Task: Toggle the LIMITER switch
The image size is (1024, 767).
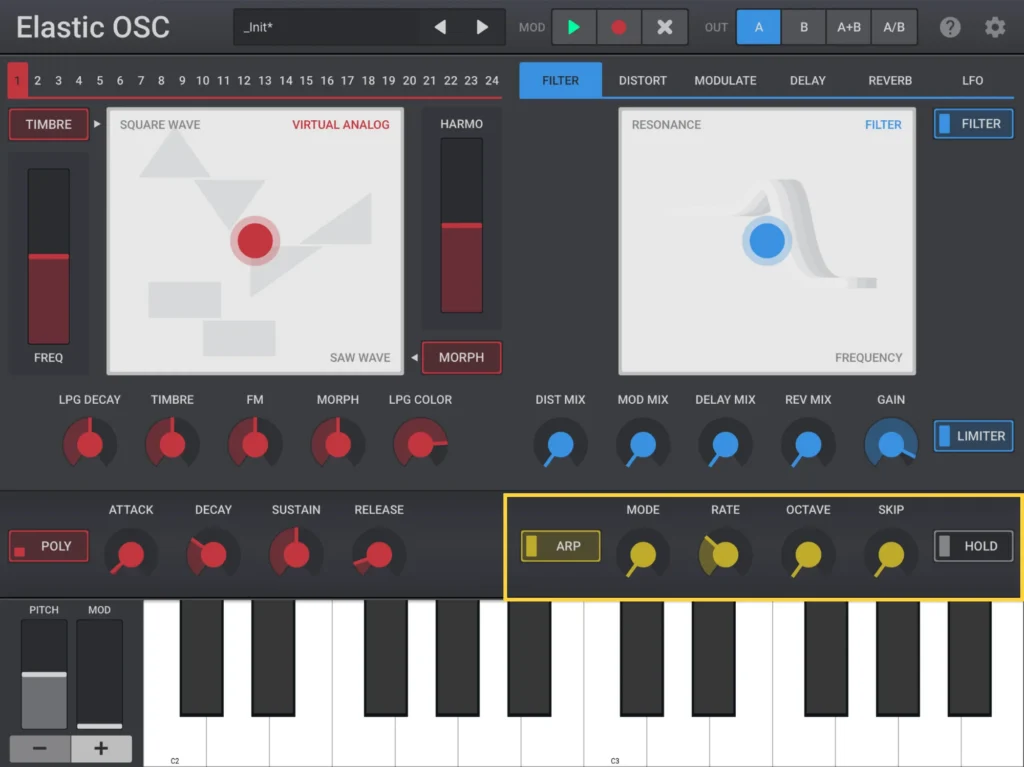Action: click(973, 436)
